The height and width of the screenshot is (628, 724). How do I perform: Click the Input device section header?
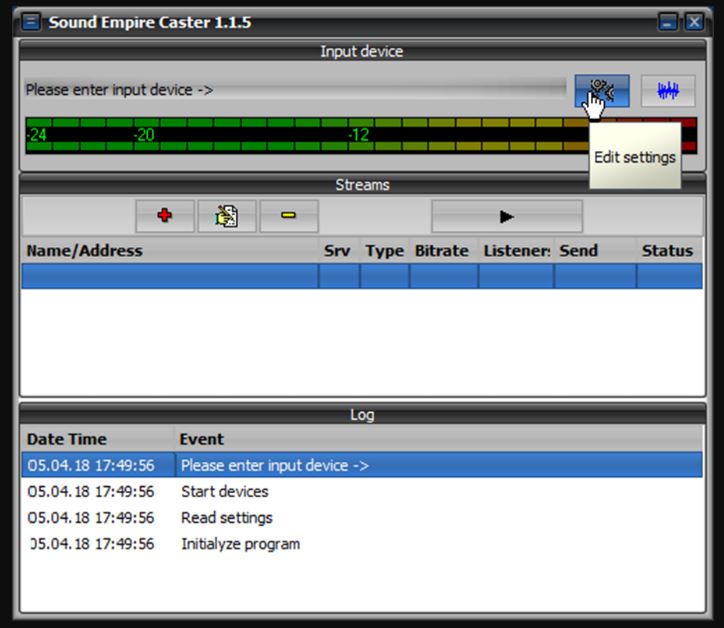pyautogui.click(x=362, y=51)
